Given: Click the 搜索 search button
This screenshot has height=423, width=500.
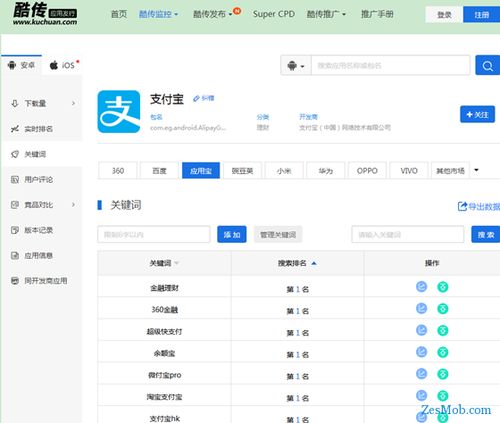Looking at the screenshot, I should 486,234.
